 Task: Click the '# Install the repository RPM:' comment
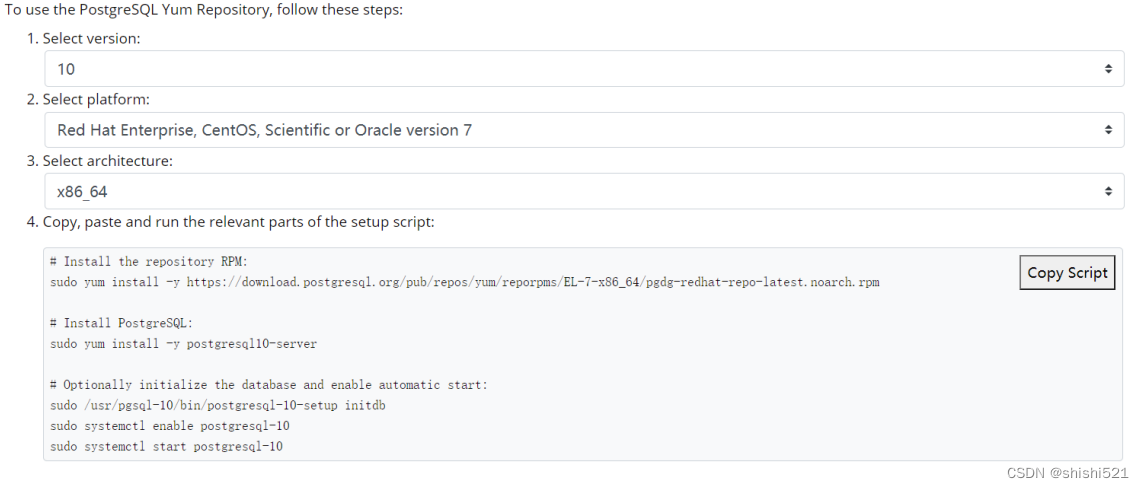150,261
